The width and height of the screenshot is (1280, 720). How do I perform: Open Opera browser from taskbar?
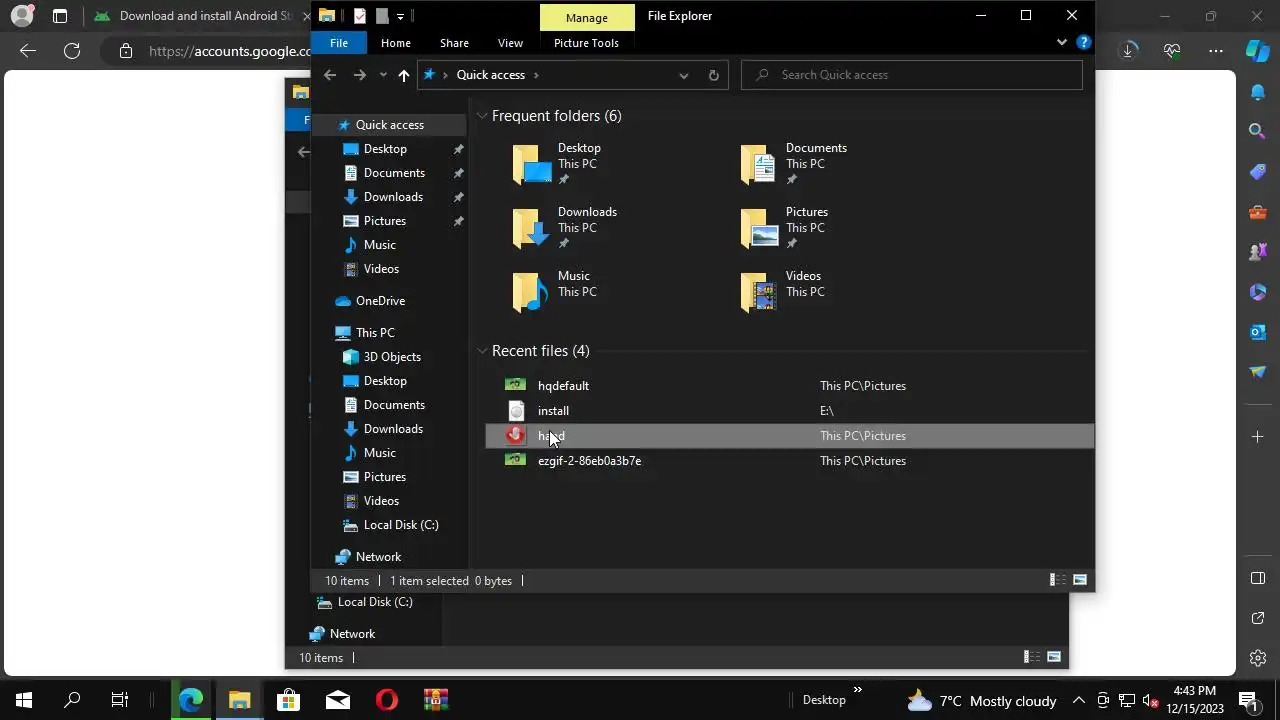(x=386, y=700)
